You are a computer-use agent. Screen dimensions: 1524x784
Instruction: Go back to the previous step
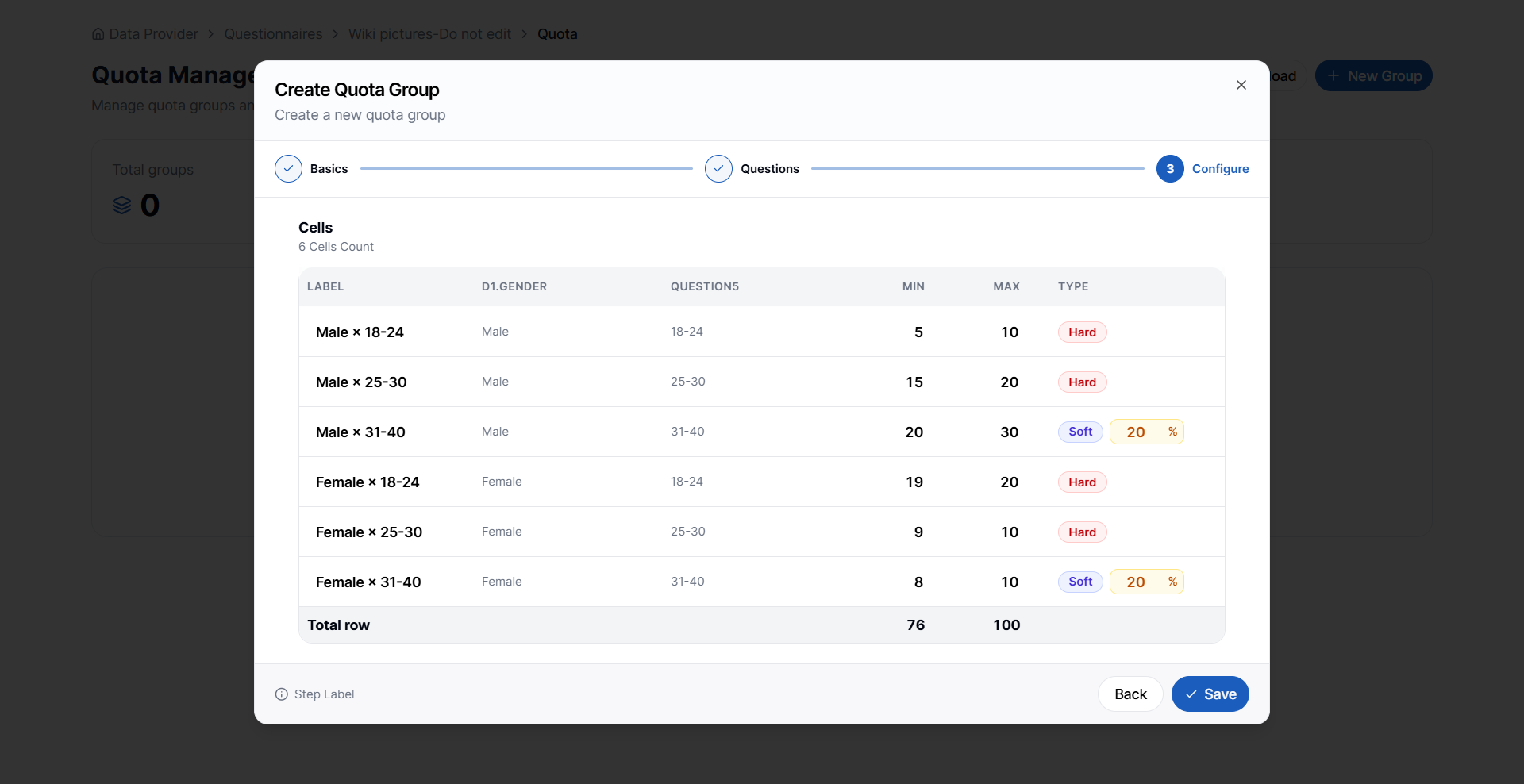tap(1130, 694)
